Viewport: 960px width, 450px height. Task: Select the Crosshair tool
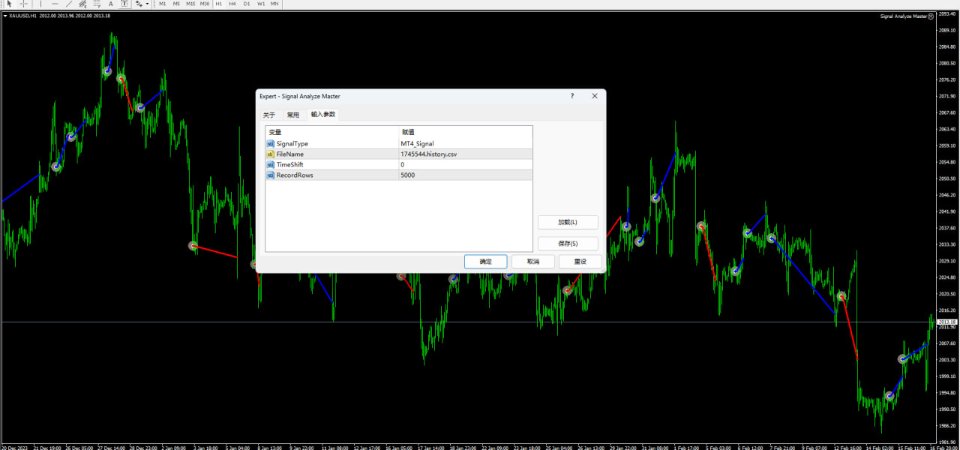[24, 4]
